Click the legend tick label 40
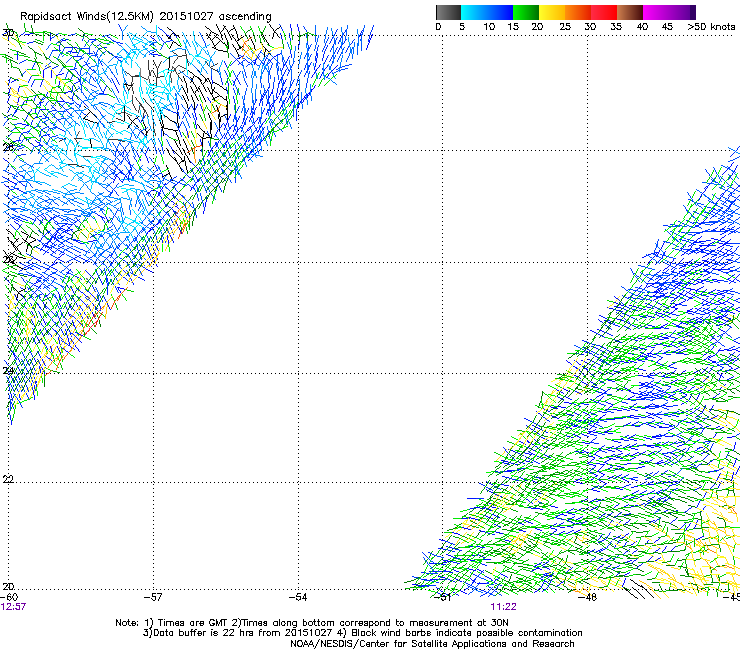 pyautogui.click(x=642, y=26)
